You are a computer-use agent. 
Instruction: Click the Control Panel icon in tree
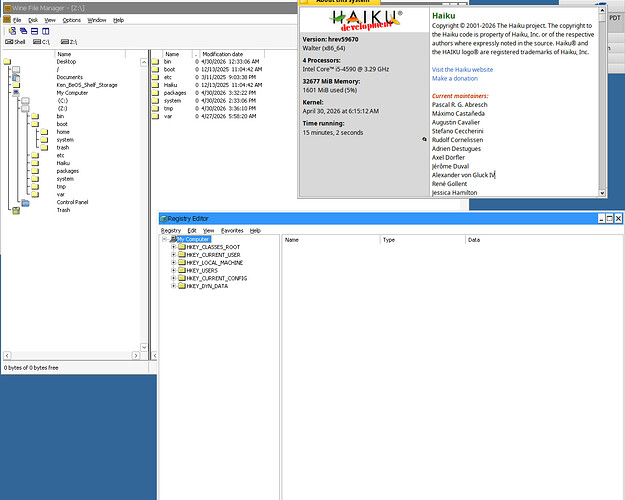click(26, 203)
